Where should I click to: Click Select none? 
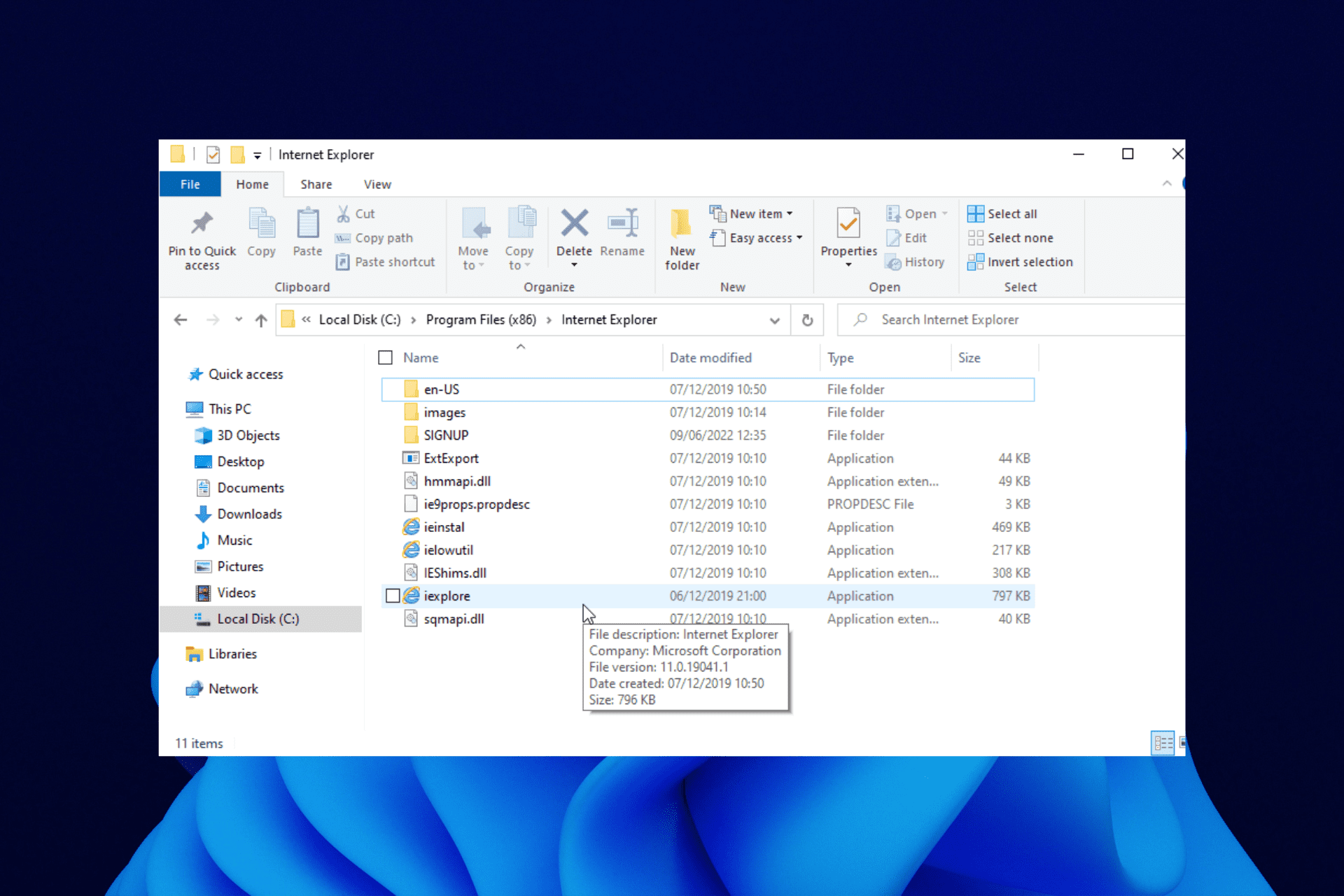coord(1010,238)
